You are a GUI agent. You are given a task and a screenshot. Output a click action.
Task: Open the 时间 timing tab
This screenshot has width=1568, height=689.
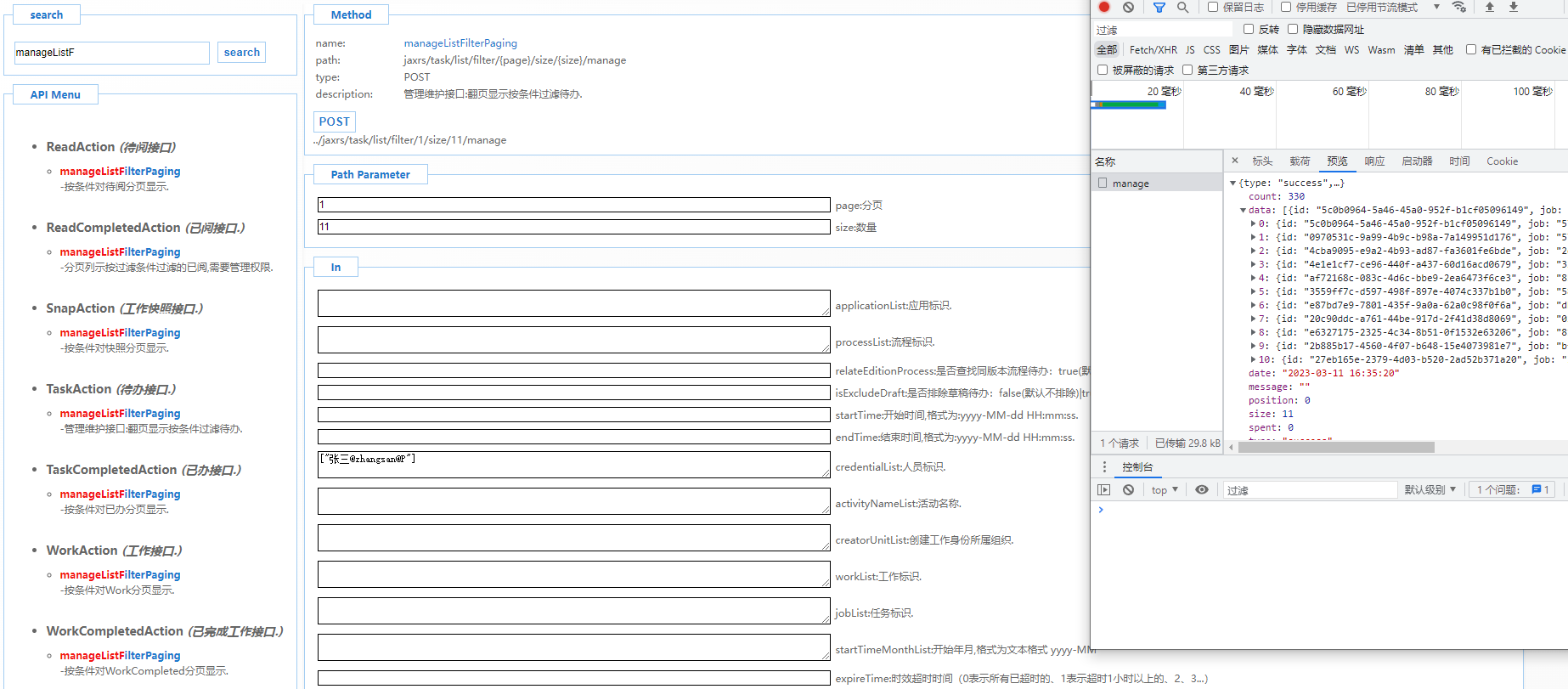[1459, 161]
